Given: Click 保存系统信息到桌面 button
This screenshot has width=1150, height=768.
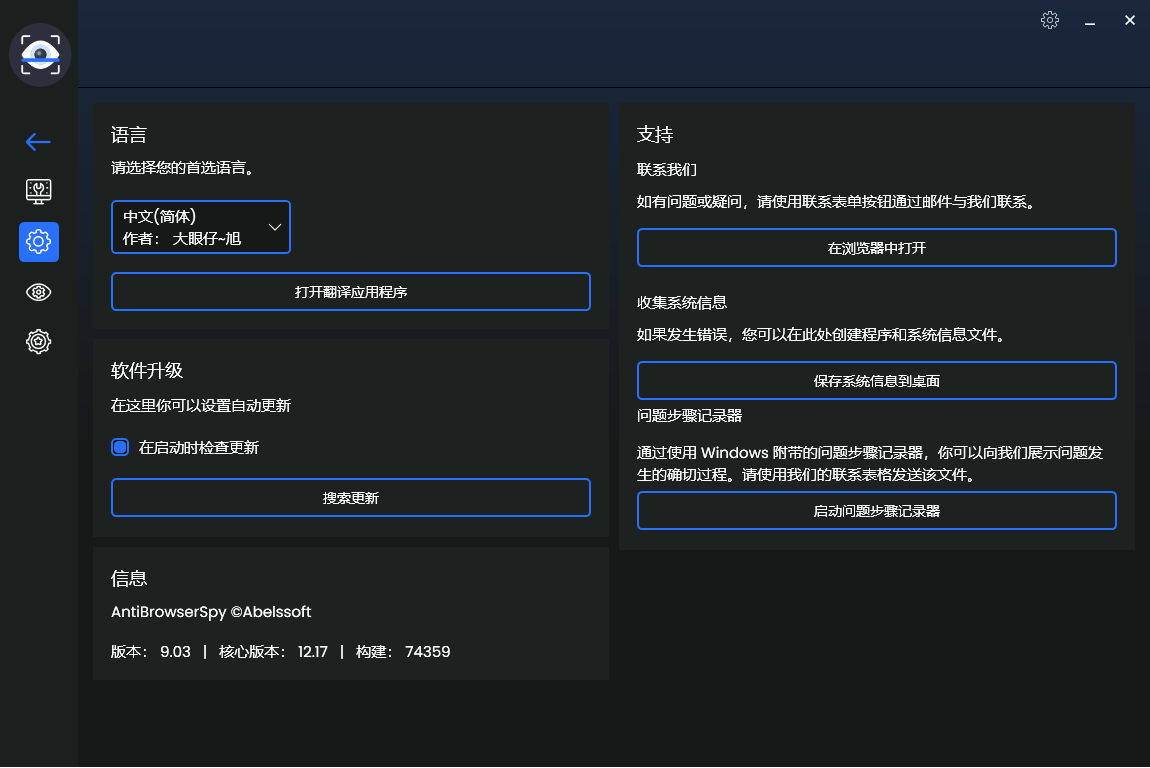Looking at the screenshot, I should click(x=876, y=381).
